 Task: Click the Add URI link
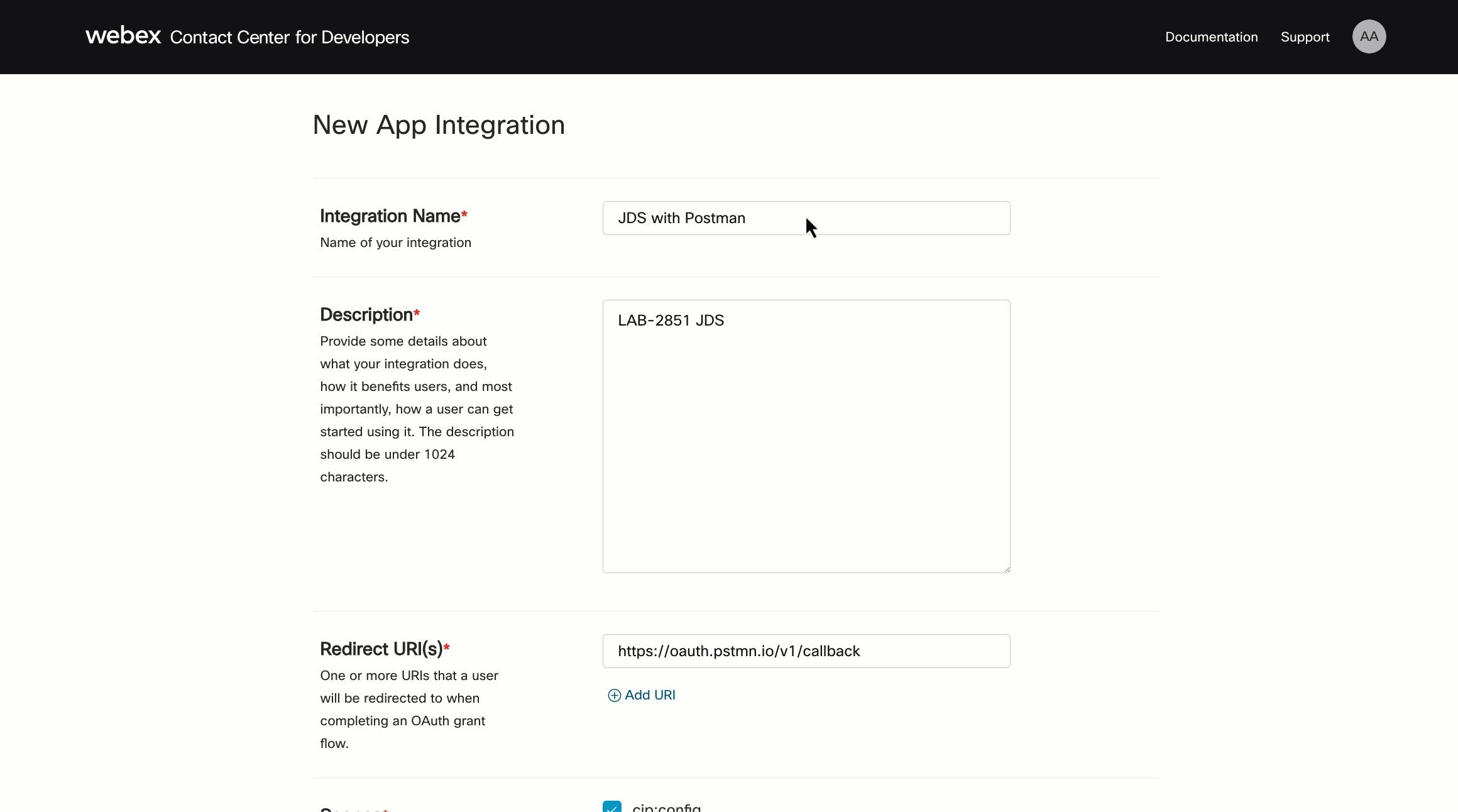[x=642, y=695]
